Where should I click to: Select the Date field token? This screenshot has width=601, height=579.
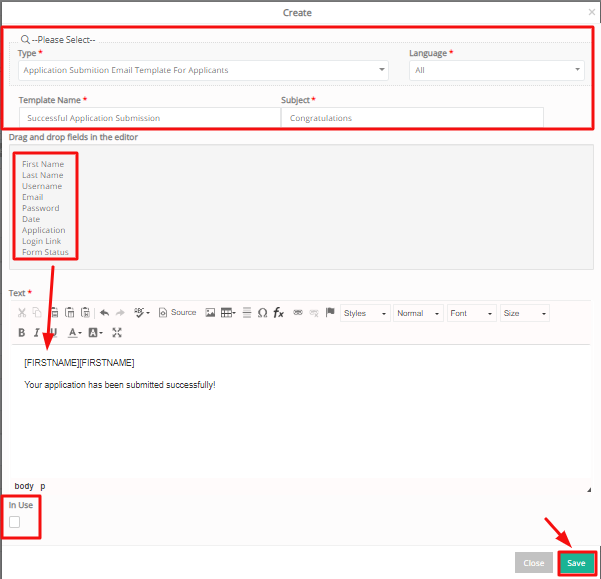[31, 219]
